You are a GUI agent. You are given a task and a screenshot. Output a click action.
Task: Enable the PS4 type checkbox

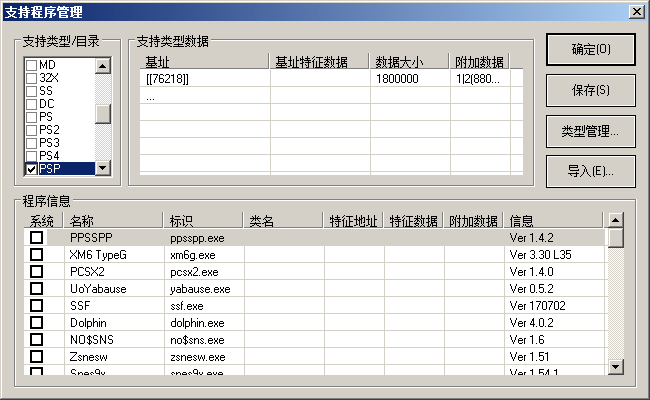[x=32, y=156]
